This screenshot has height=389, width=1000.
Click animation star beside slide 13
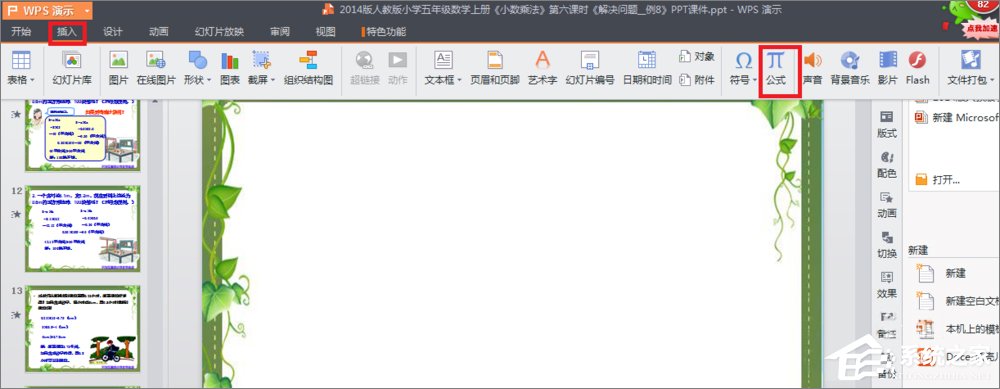[15, 314]
